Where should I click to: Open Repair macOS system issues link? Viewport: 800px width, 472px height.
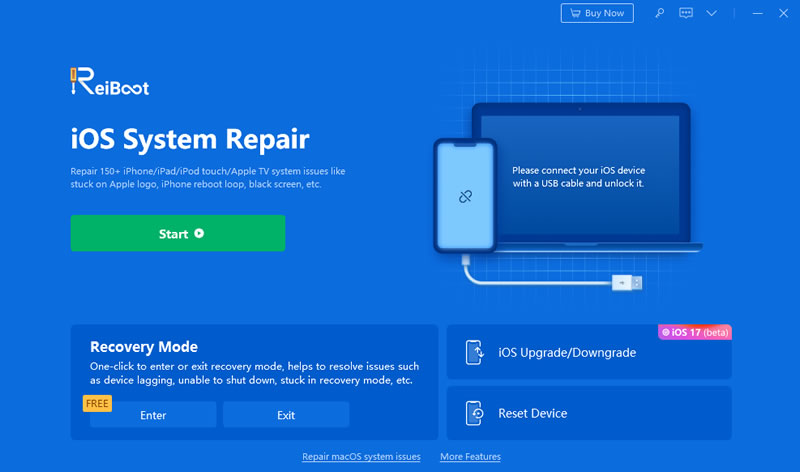(361, 457)
